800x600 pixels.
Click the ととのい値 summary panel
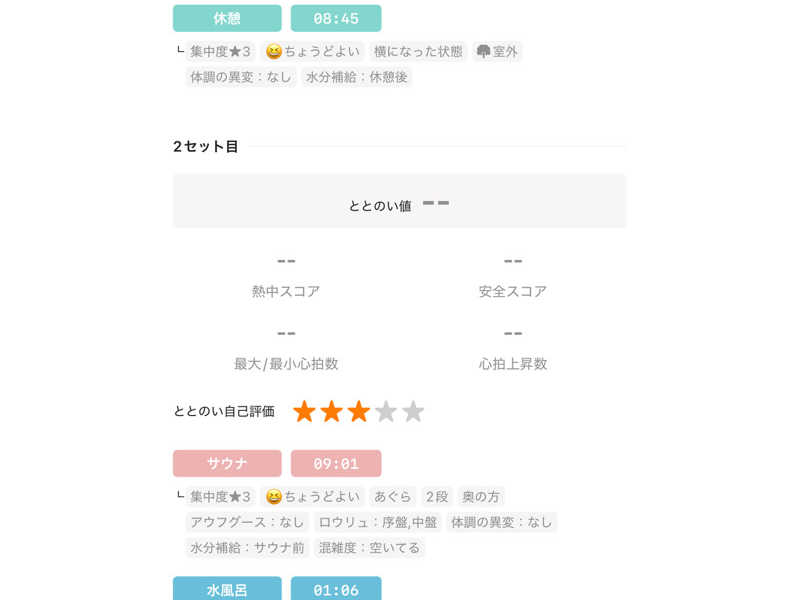(x=399, y=202)
